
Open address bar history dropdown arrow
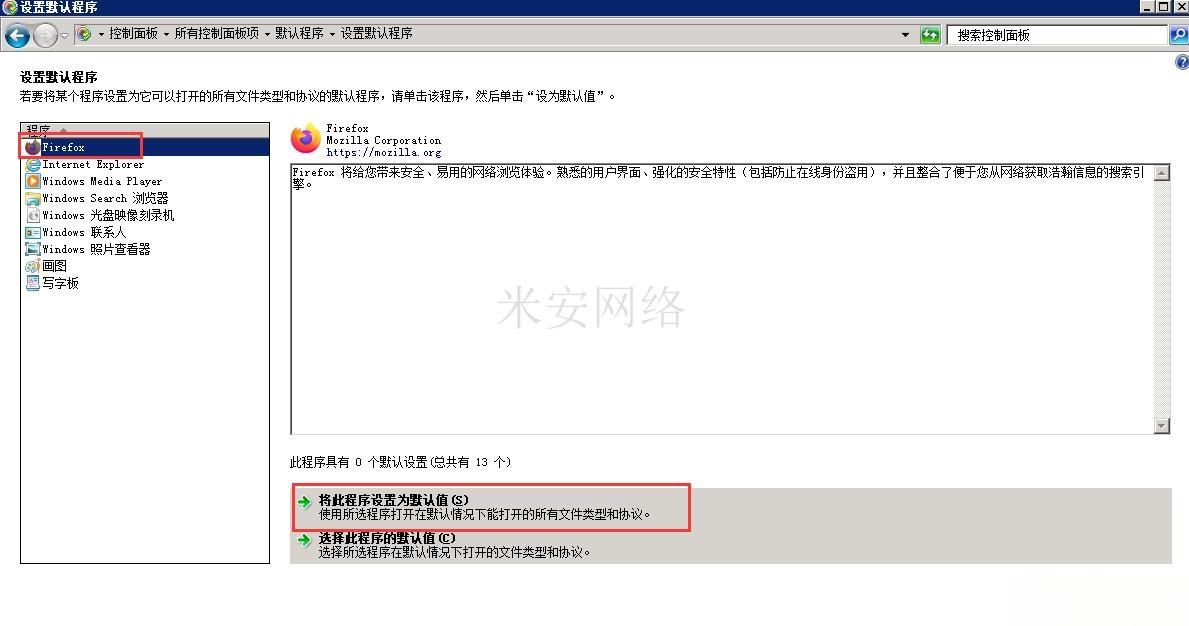[905, 35]
